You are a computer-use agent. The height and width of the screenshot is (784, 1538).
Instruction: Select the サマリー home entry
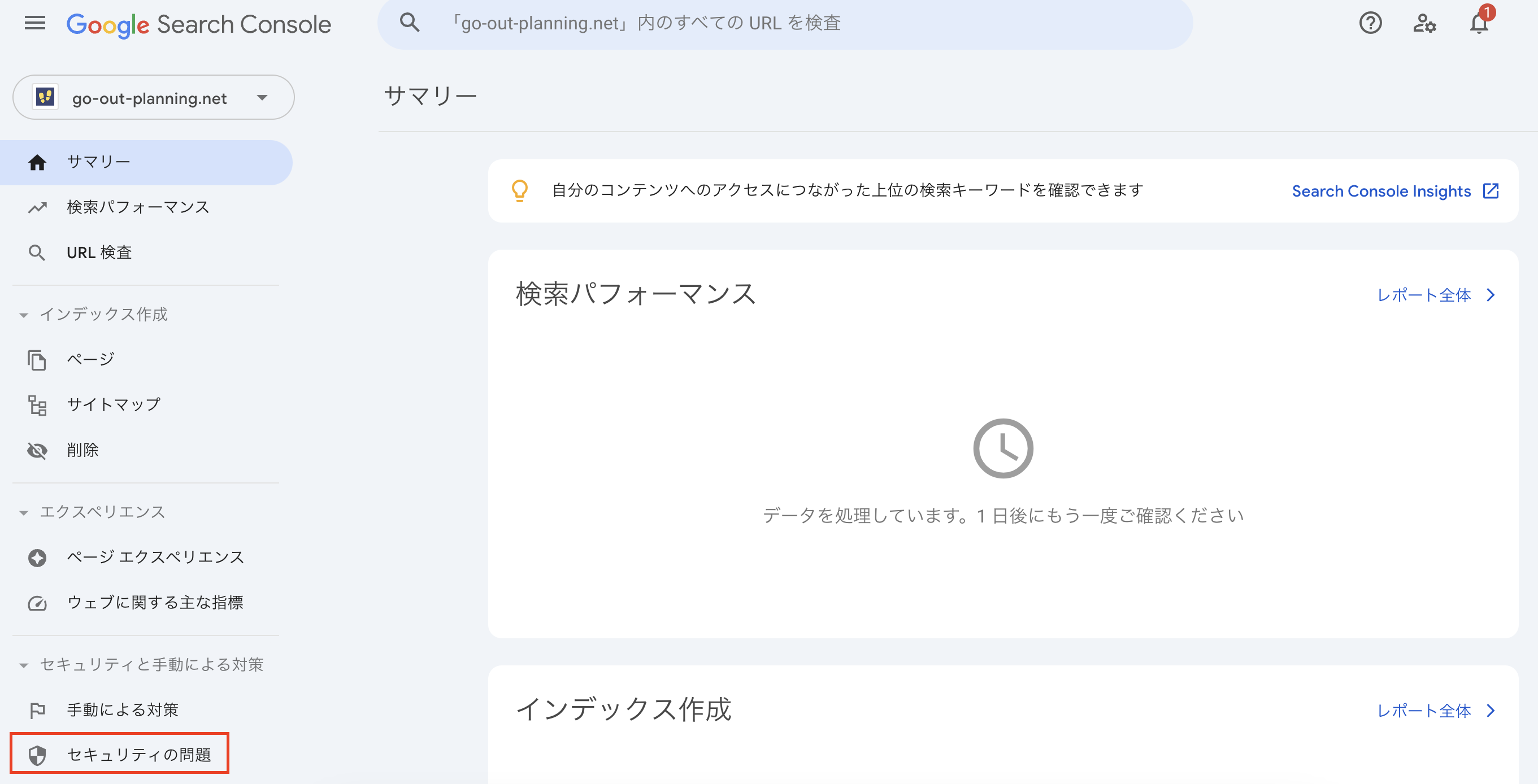[98, 161]
